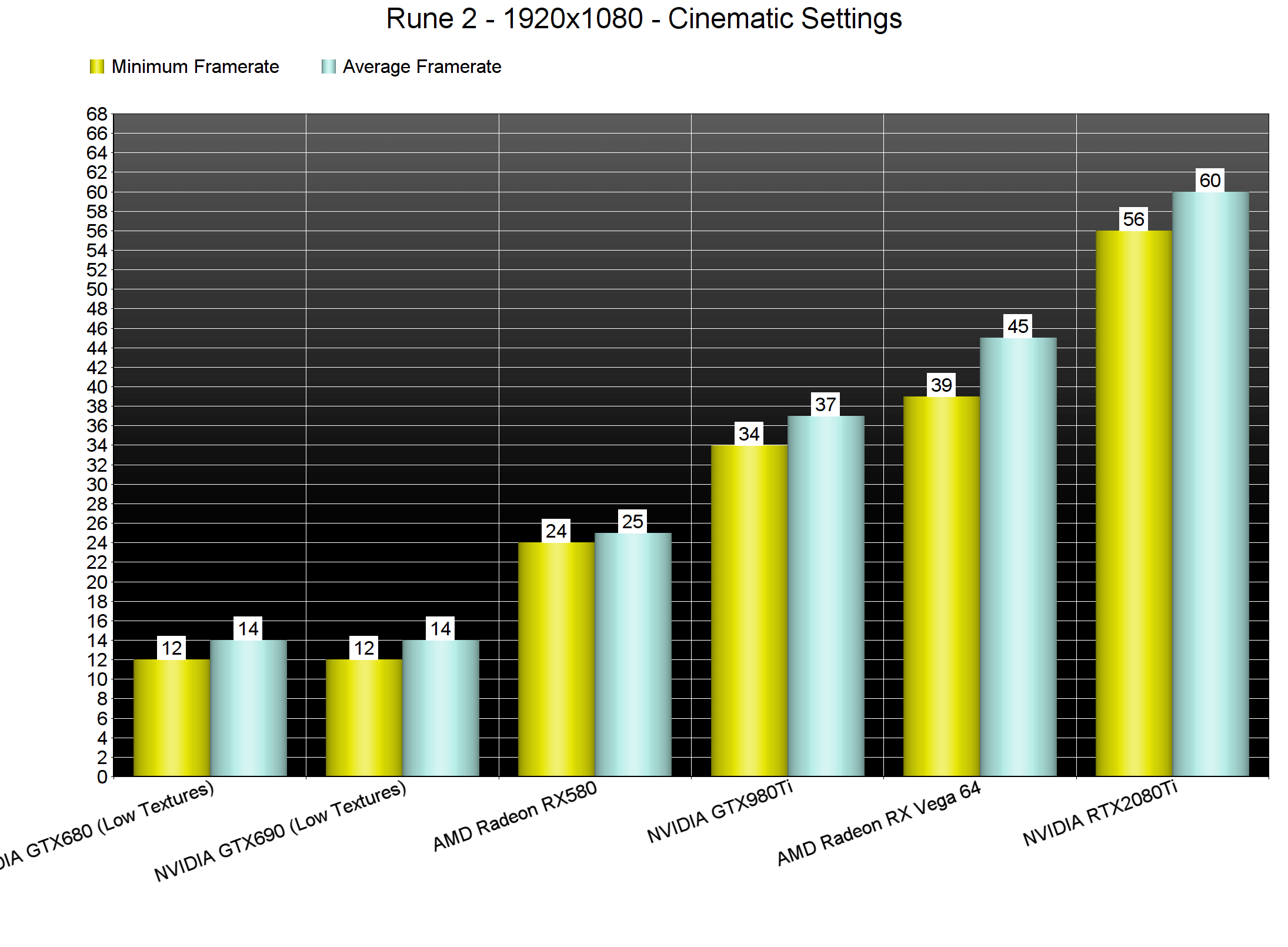This screenshot has width=1288, height=947.
Task: Click the RX580 minimum bar labeled 24
Action: tap(556, 659)
